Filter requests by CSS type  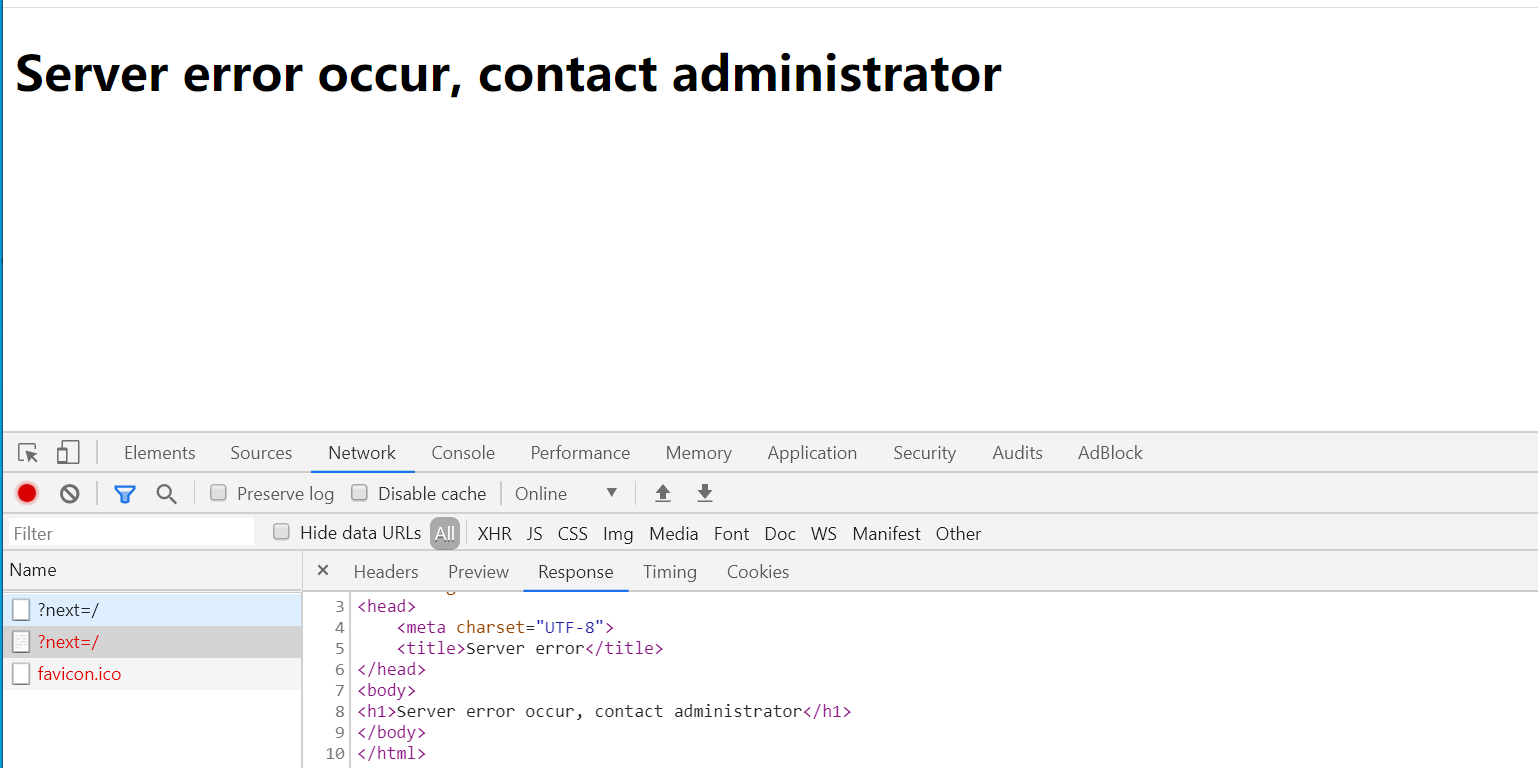[x=572, y=533]
